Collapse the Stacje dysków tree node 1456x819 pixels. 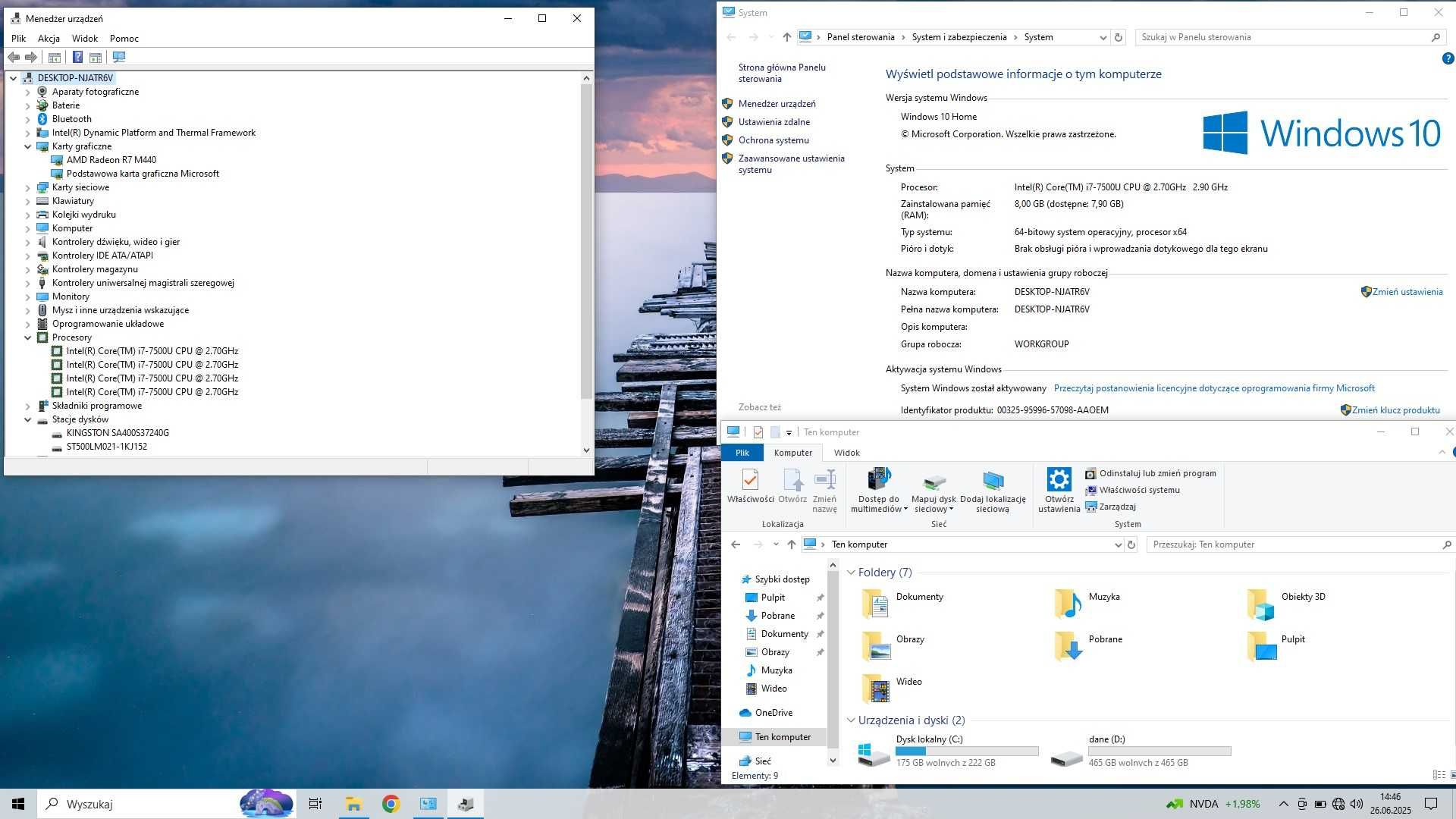[x=28, y=419]
